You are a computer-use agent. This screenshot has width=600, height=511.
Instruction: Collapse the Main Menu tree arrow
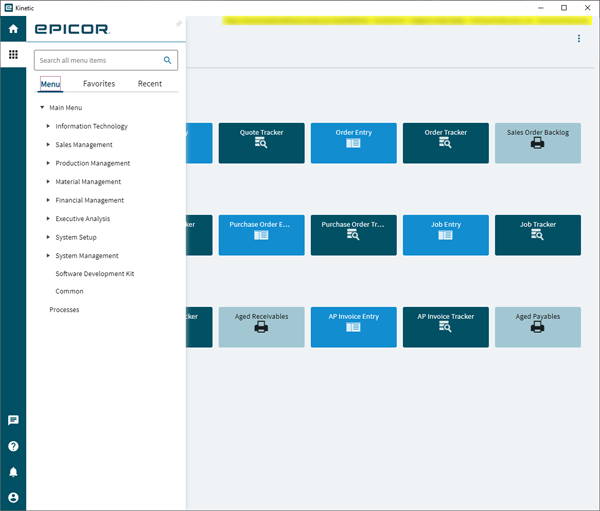click(x=42, y=108)
